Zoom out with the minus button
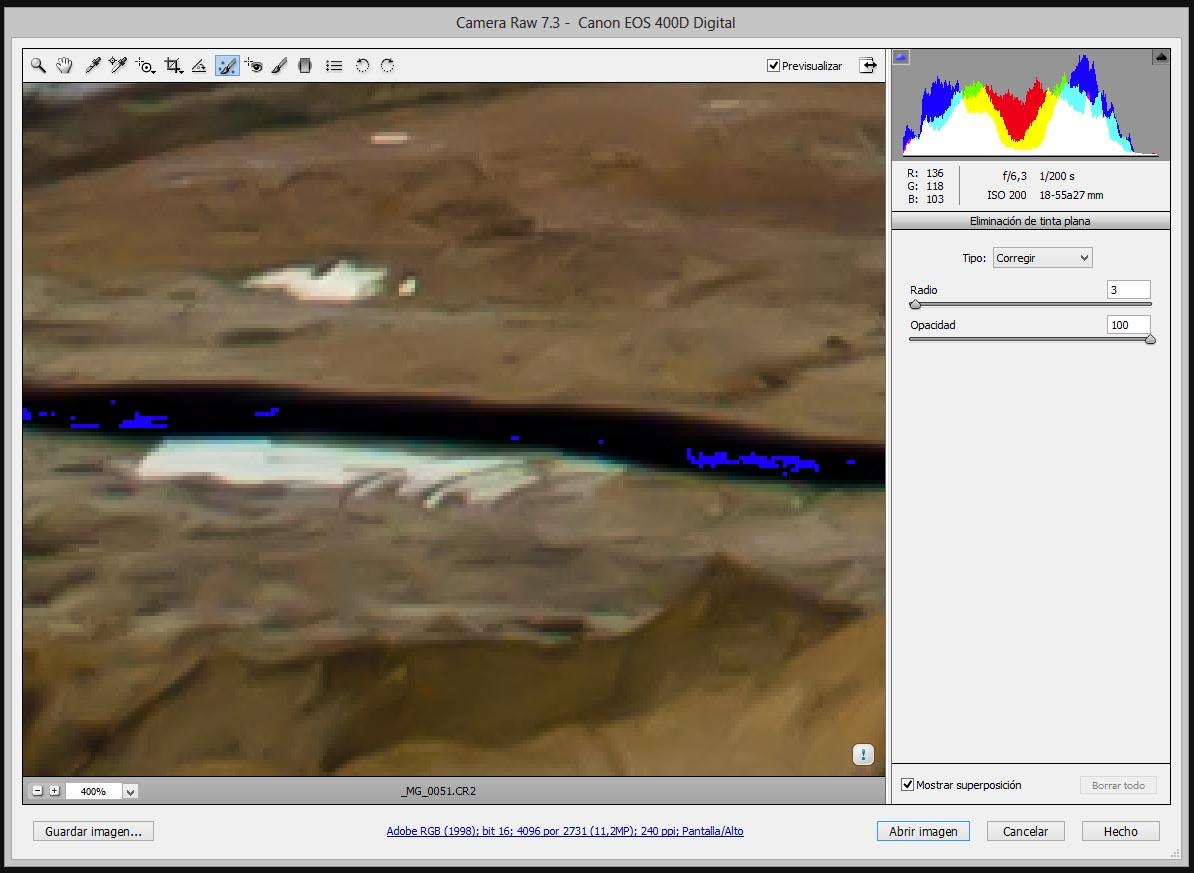Screen dimensions: 1194x873 click(37, 791)
